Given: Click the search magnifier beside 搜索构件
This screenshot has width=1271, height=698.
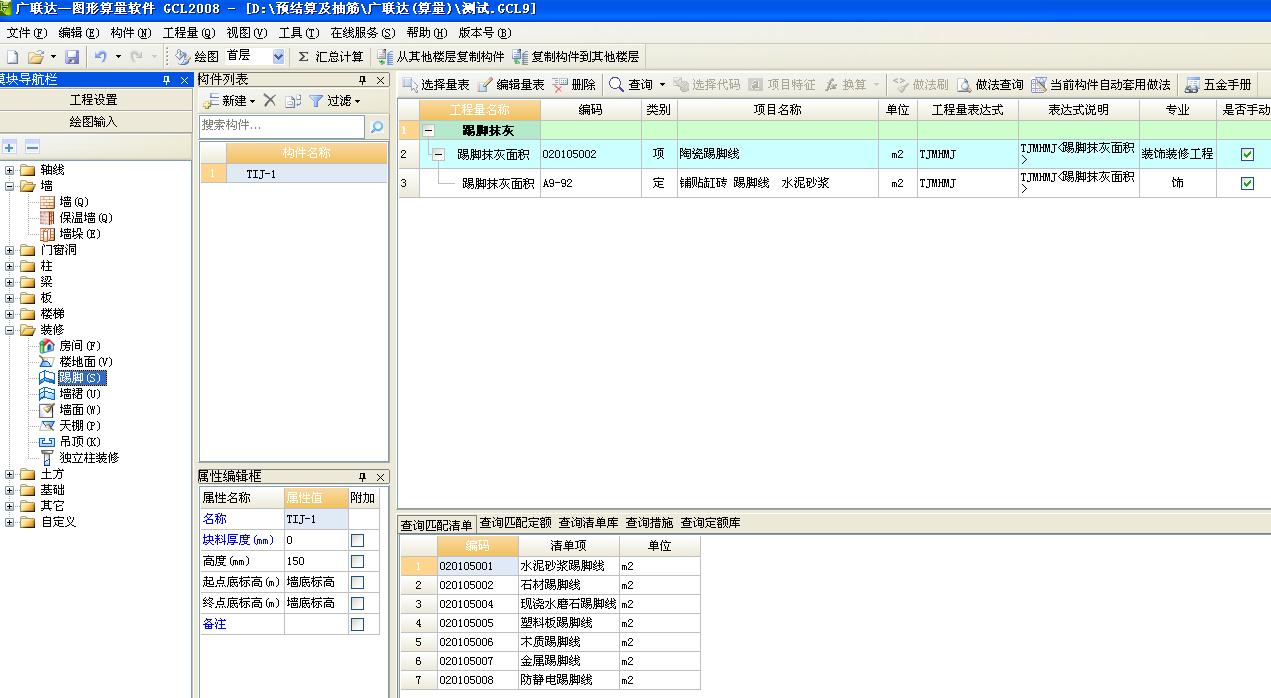Looking at the screenshot, I should click(377, 126).
